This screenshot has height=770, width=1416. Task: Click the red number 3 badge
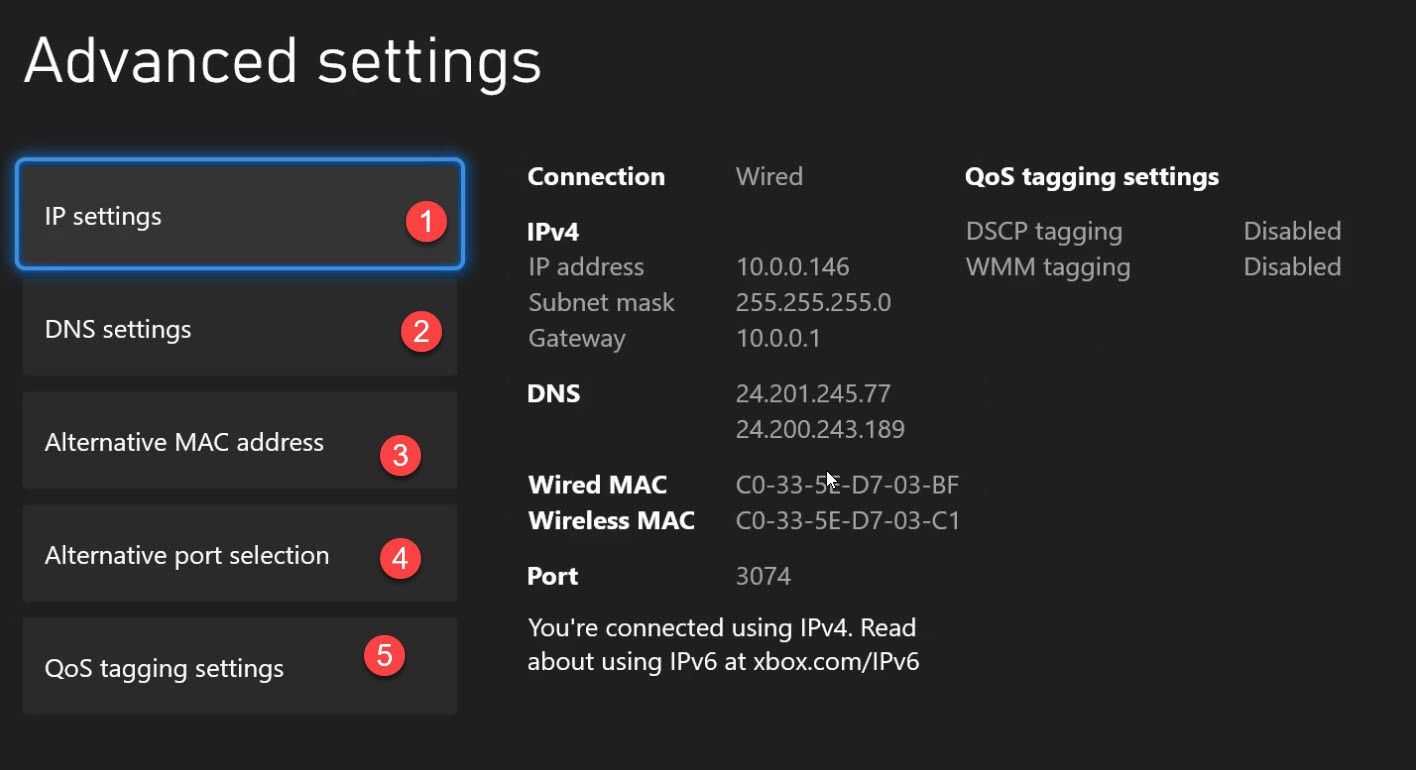click(400, 456)
